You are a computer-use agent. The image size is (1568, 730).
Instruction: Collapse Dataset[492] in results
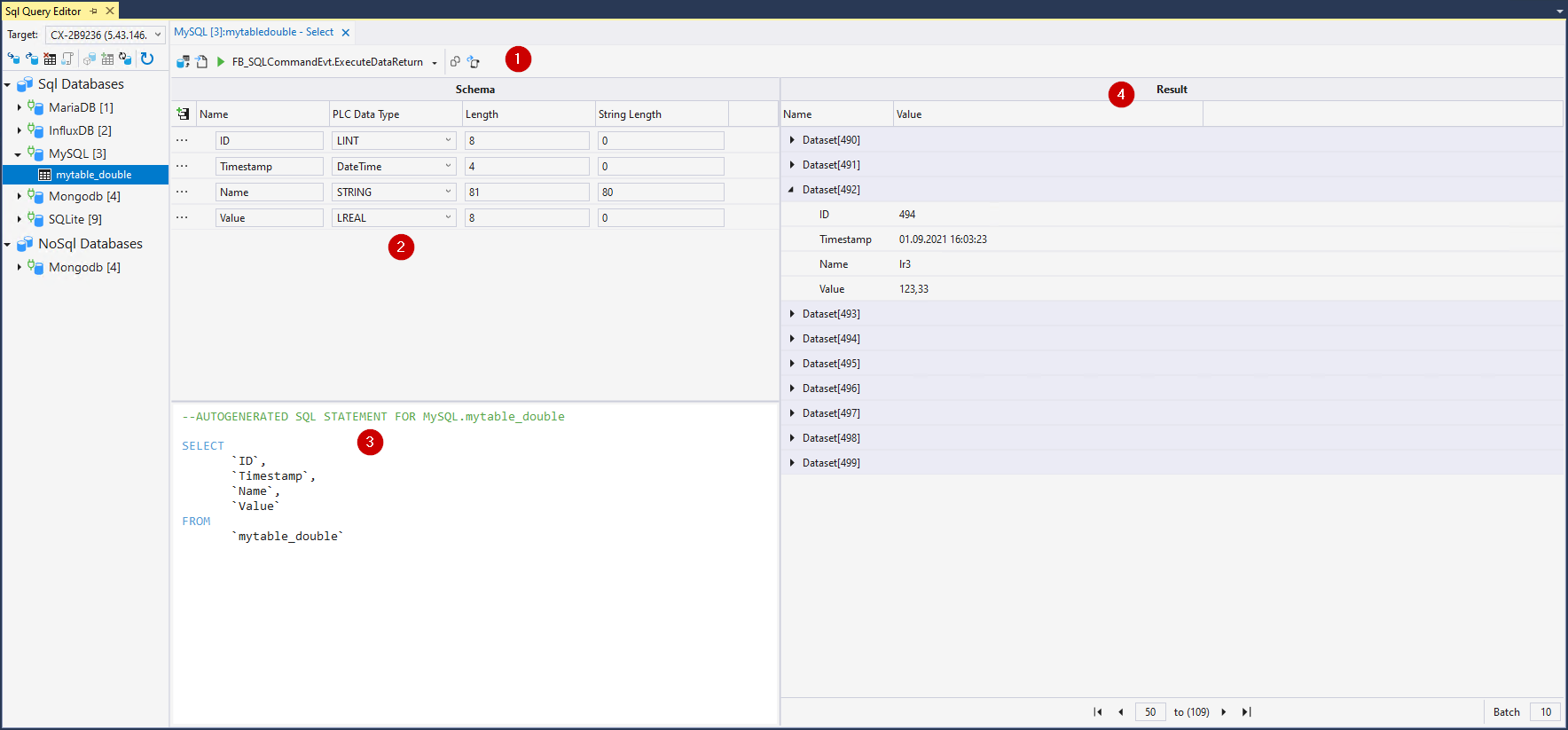pyautogui.click(x=791, y=190)
